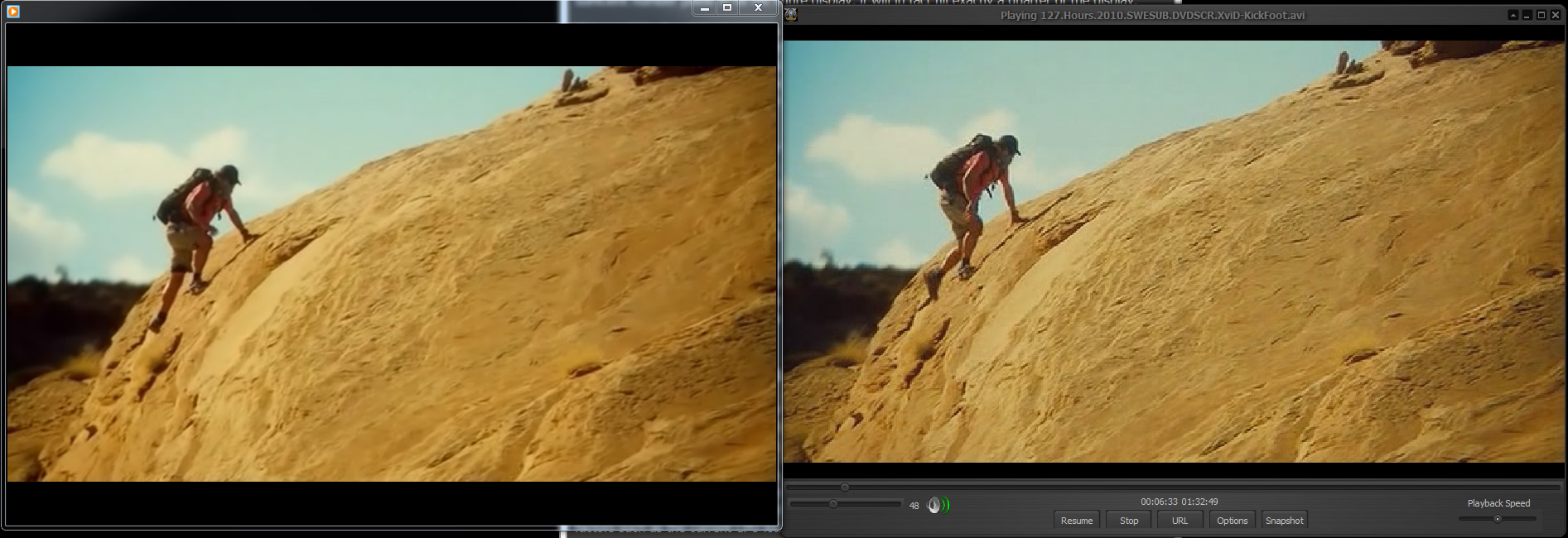The height and width of the screenshot is (538, 1568).
Task: Click the total duration 01:32:49 display
Action: pyautogui.click(x=1199, y=502)
